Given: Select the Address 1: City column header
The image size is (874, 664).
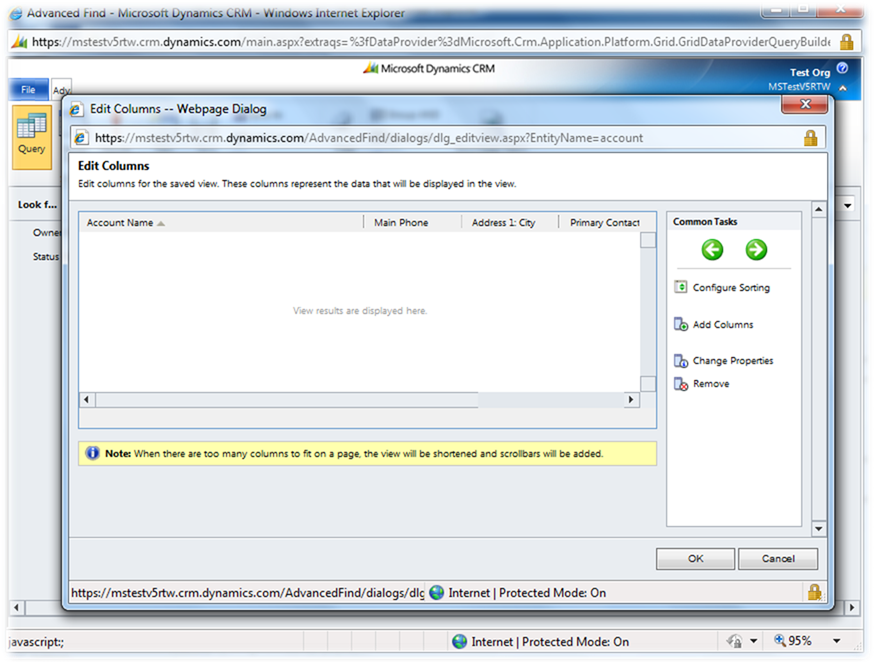Looking at the screenshot, I should [510, 222].
